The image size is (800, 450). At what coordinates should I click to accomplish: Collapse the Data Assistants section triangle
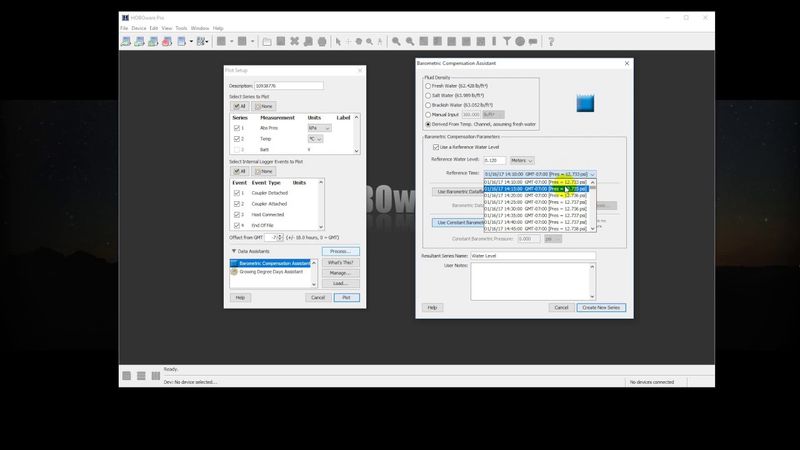coord(234,251)
